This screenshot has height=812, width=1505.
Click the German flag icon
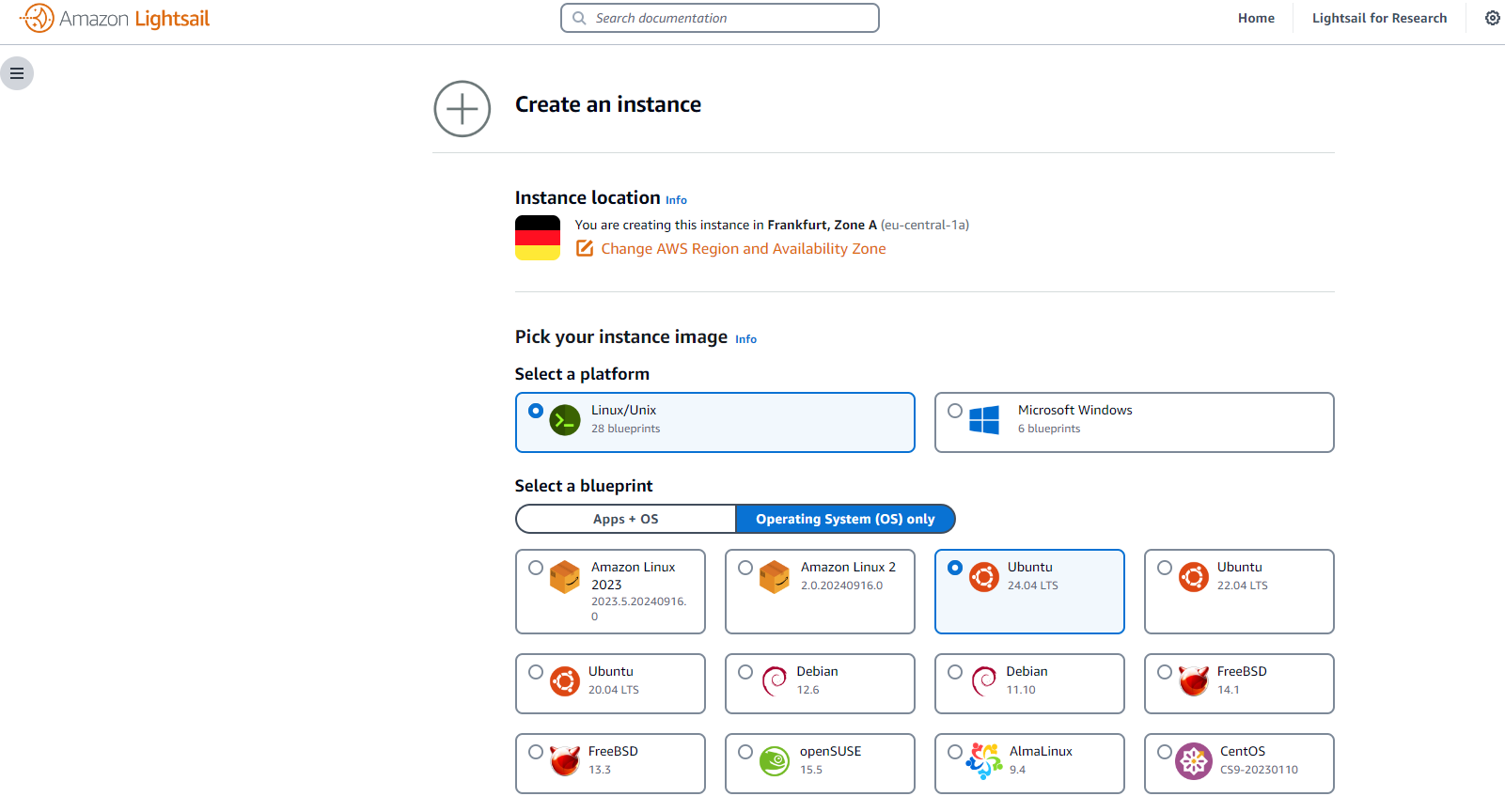538,238
